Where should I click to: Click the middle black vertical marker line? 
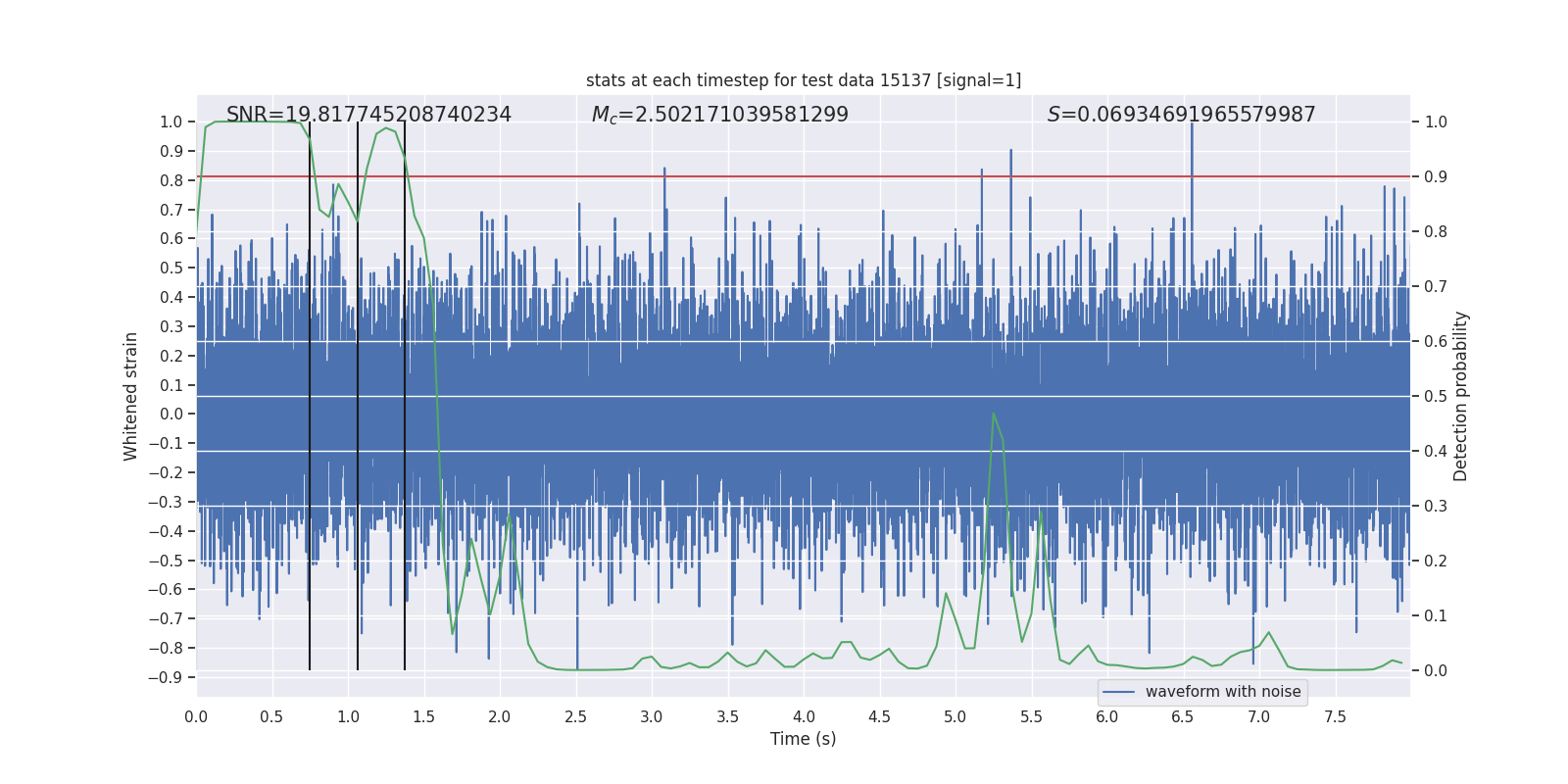click(358, 392)
